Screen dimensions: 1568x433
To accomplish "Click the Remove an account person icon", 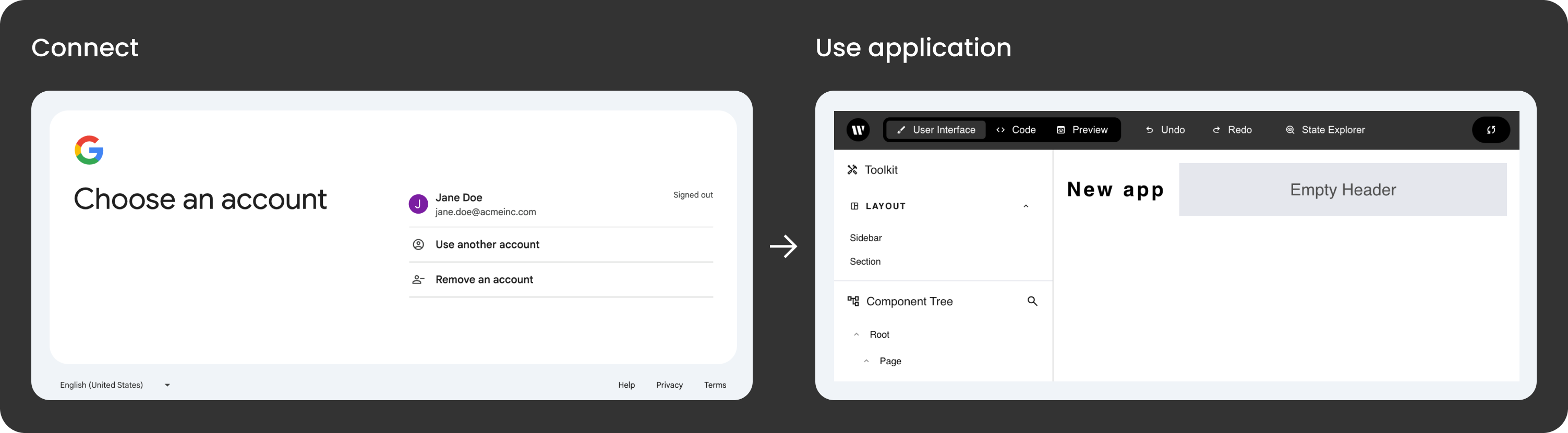I will click(418, 280).
